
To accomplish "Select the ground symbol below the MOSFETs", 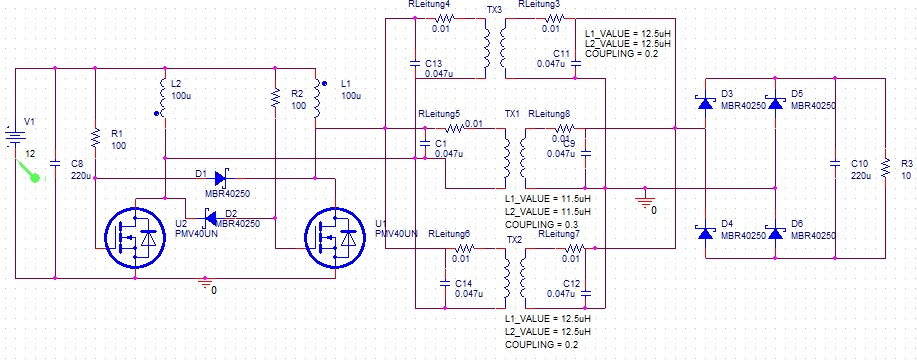I will point(205,283).
